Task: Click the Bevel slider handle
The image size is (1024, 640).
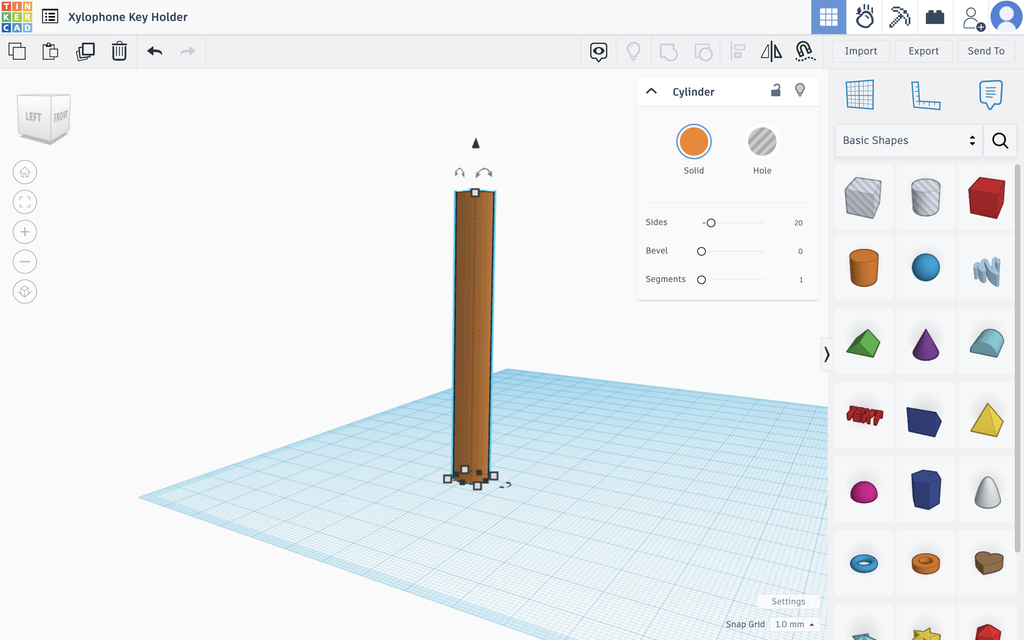Action: [x=701, y=251]
